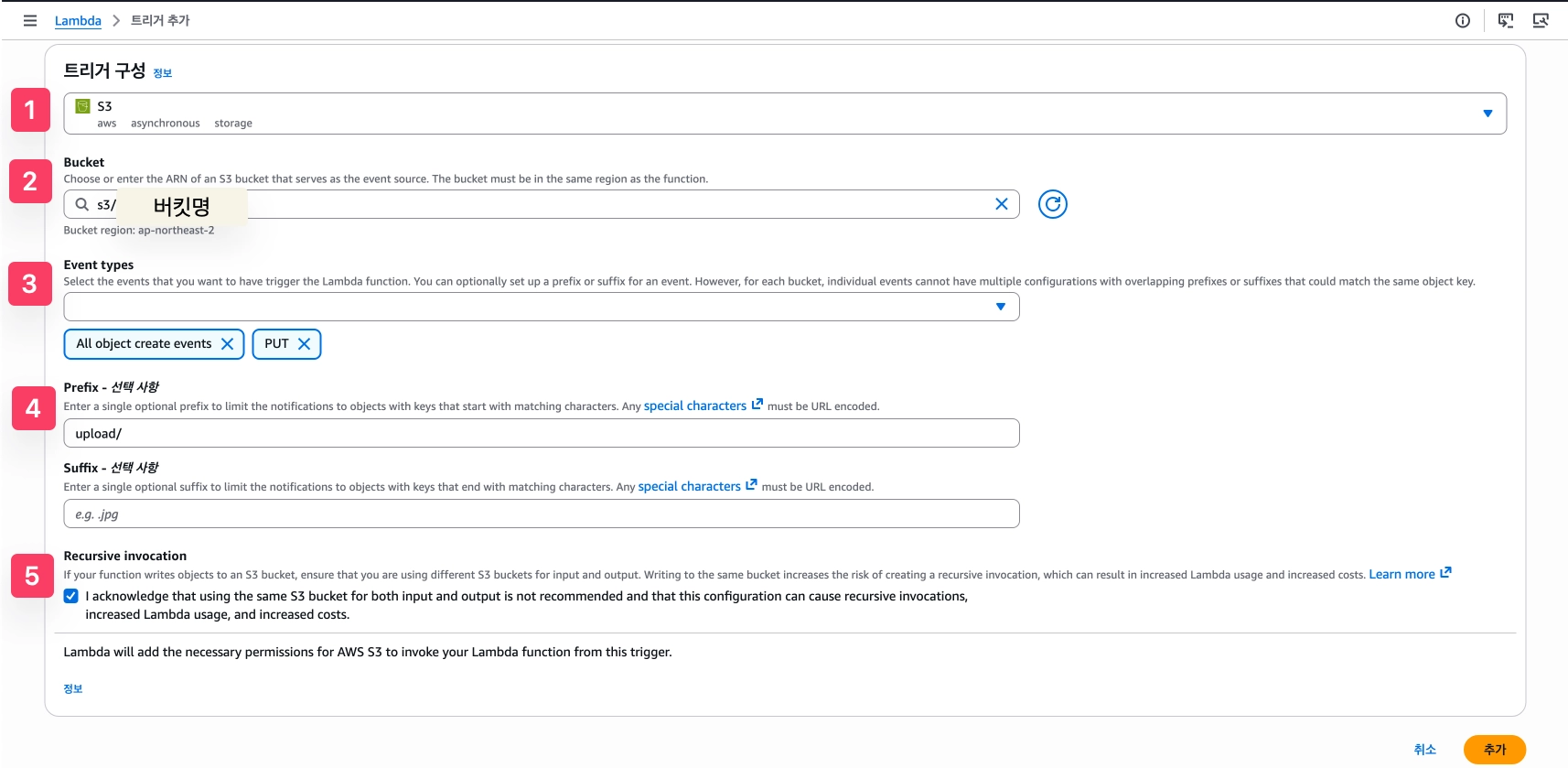Focus the Suffix input field
Screen dimensions: 1568x768
pos(542,514)
